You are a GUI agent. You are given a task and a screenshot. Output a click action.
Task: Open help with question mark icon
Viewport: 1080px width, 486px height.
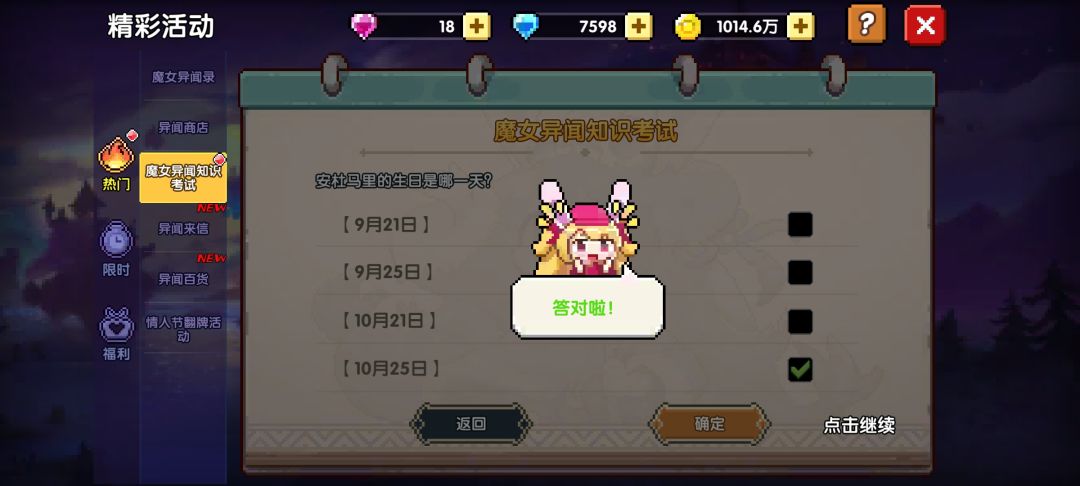[x=866, y=25]
